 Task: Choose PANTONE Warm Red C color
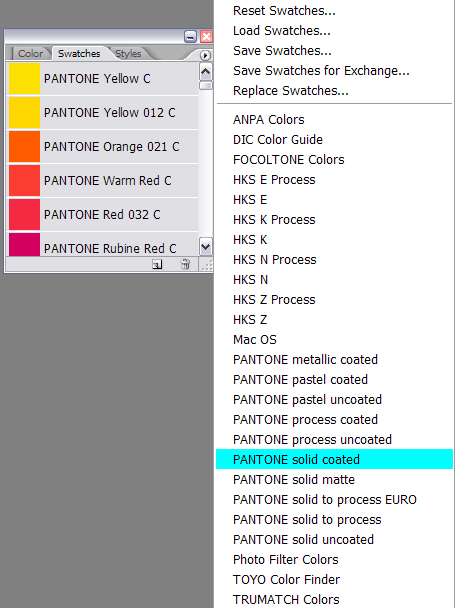[x=103, y=181]
